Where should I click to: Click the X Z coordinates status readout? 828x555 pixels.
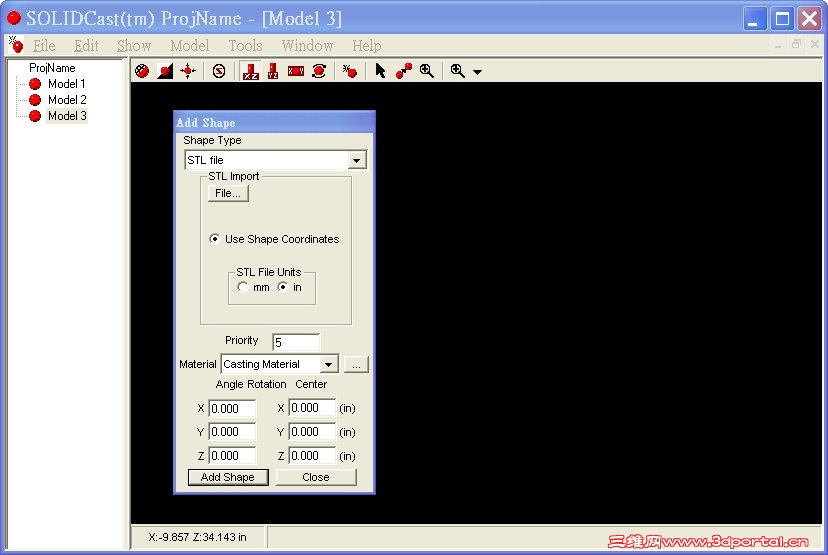197,537
